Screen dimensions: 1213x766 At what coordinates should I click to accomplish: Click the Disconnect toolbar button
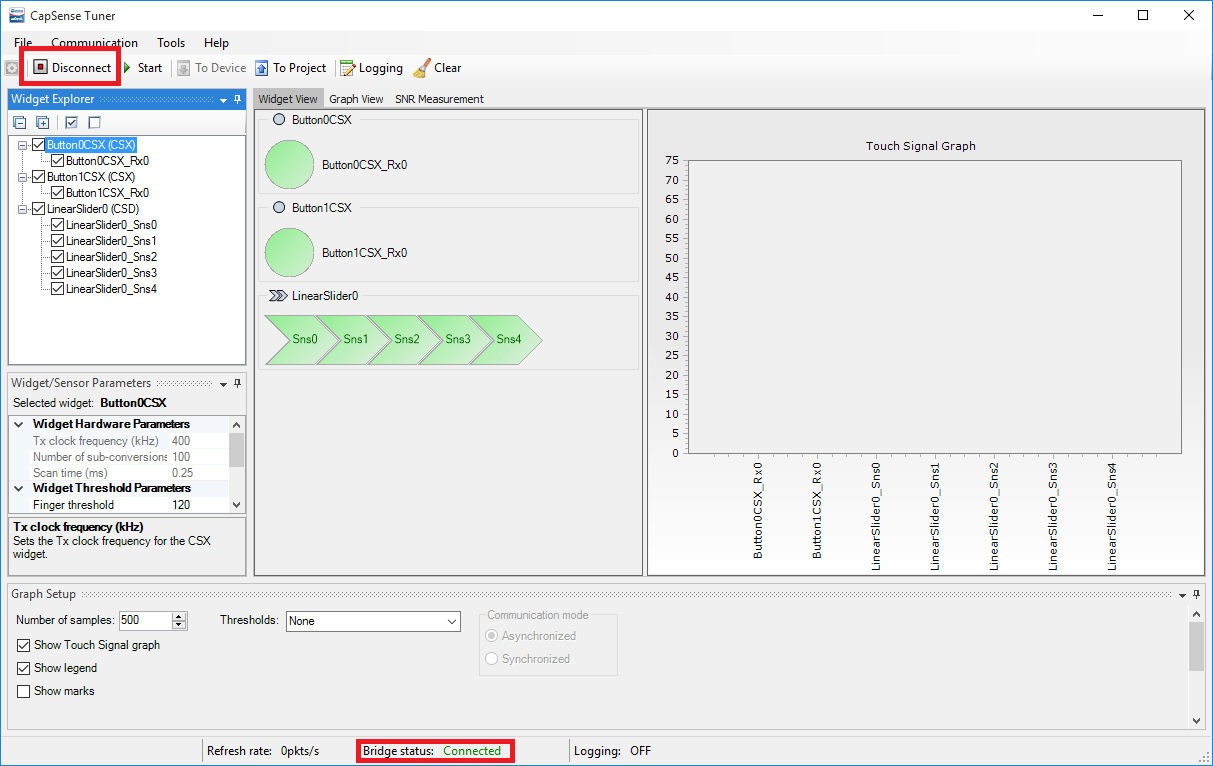point(72,68)
